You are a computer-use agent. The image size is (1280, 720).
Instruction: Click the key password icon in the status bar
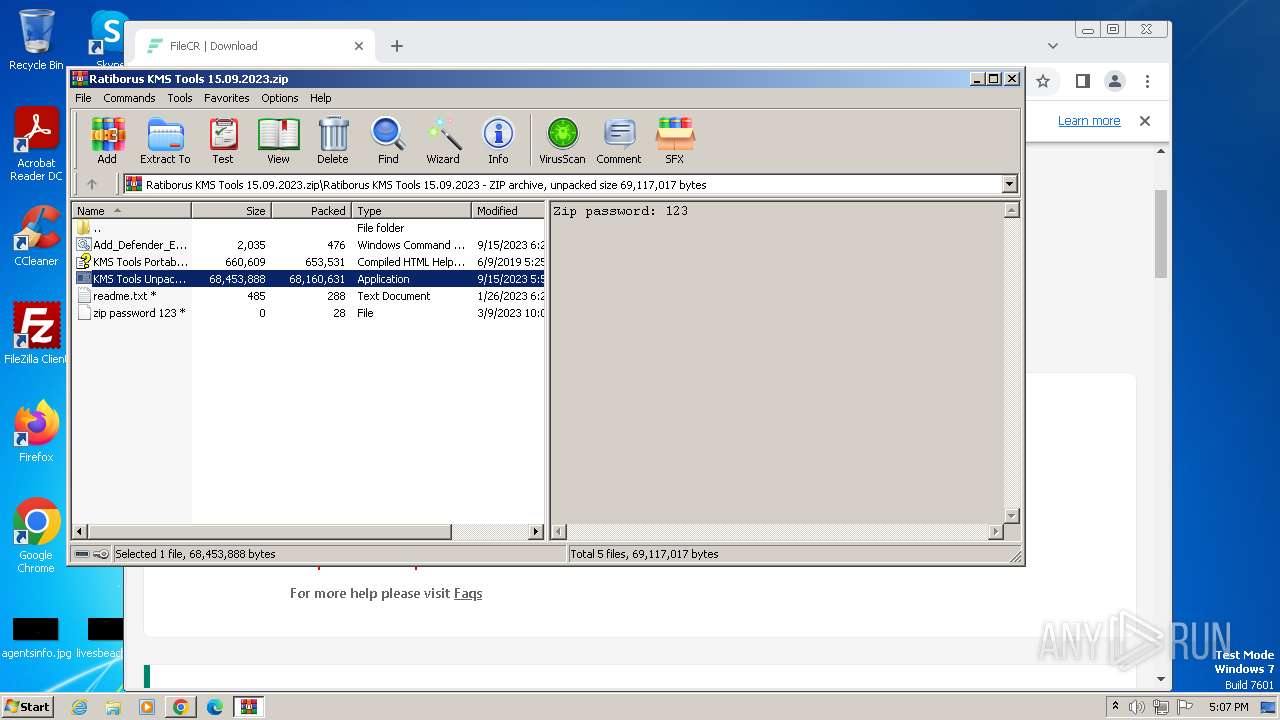point(100,554)
